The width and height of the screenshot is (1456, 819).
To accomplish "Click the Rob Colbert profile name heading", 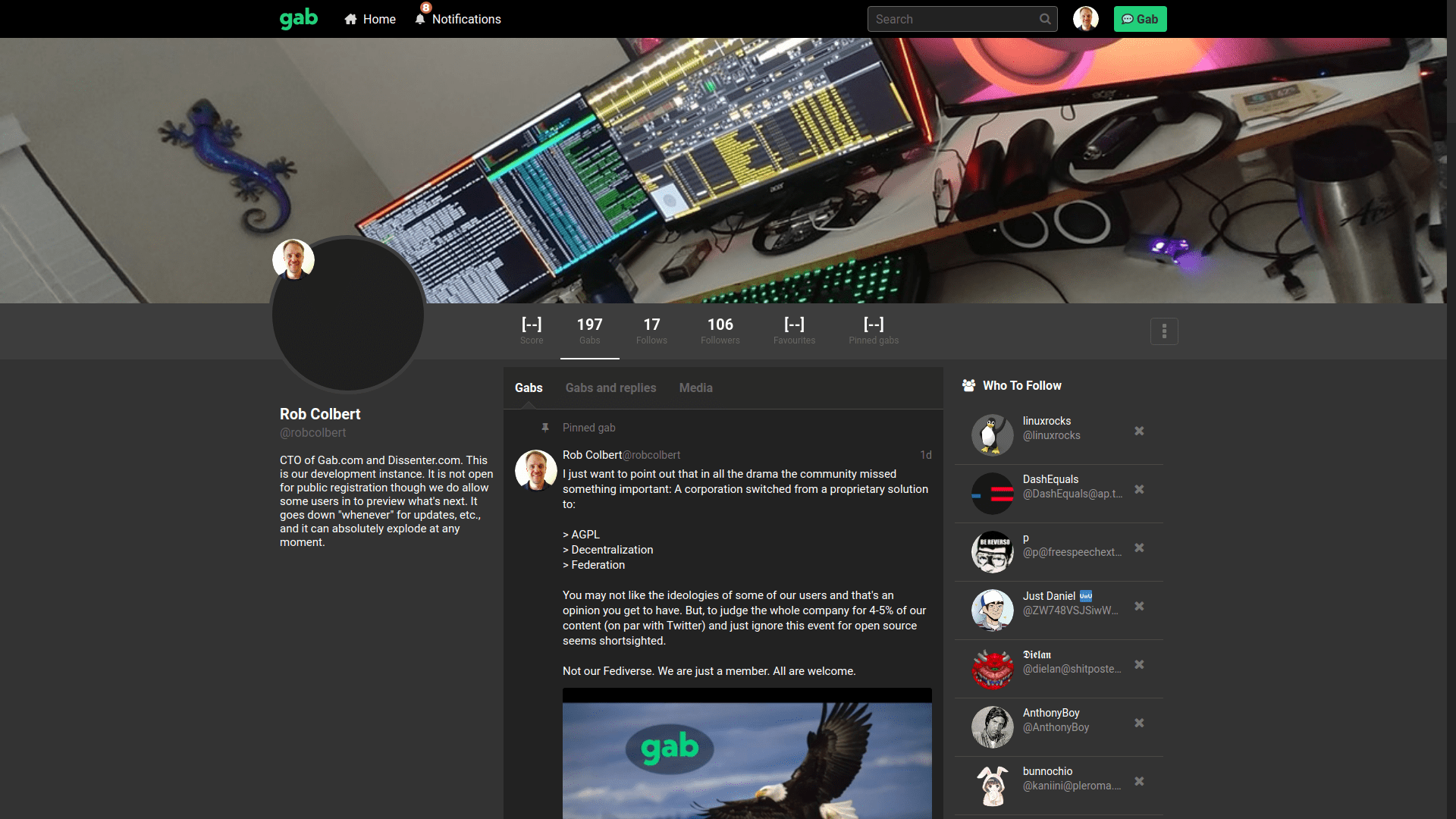I will point(320,414).
